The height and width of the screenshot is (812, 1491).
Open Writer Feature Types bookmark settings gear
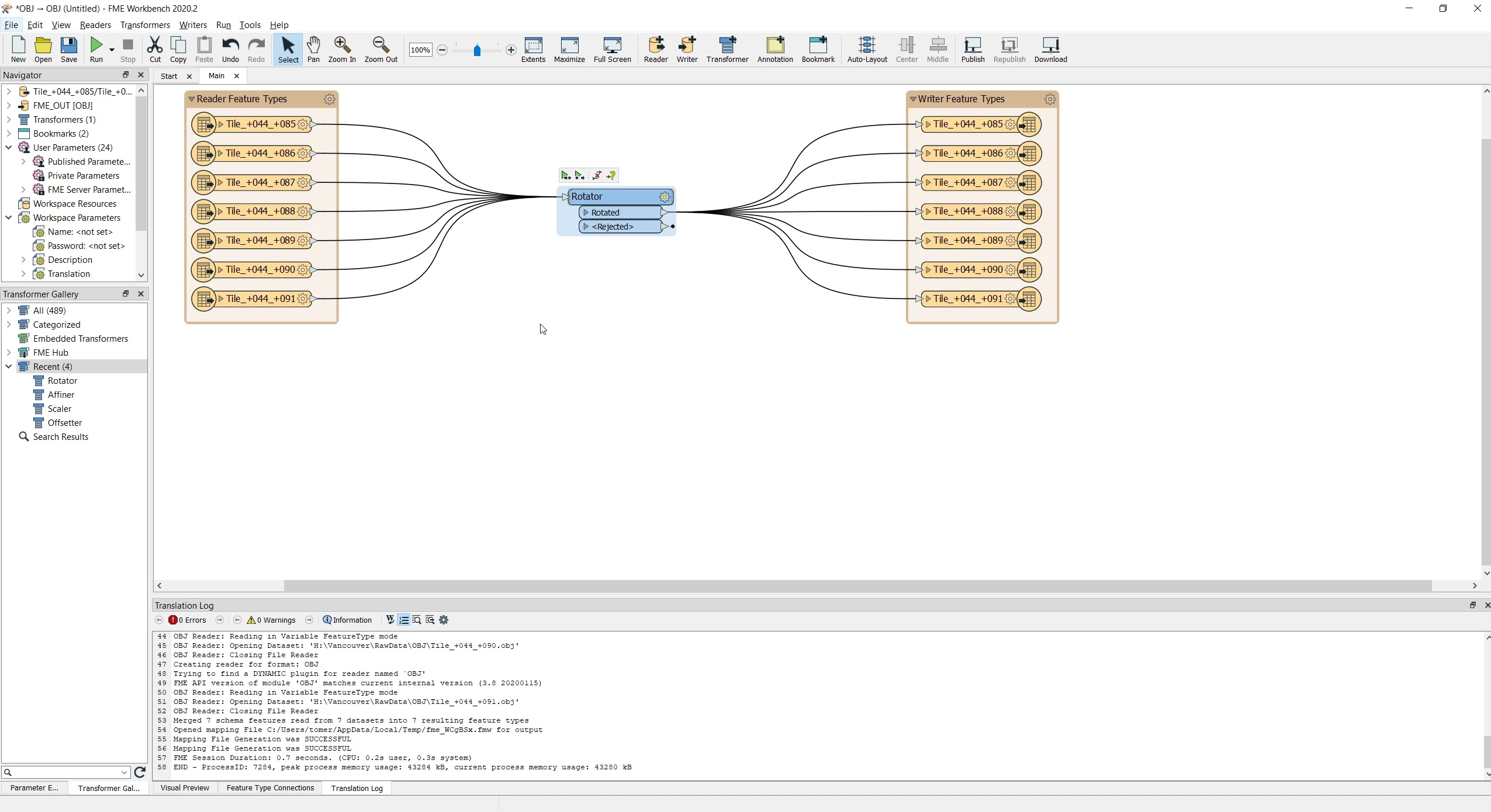[1050, 99]
